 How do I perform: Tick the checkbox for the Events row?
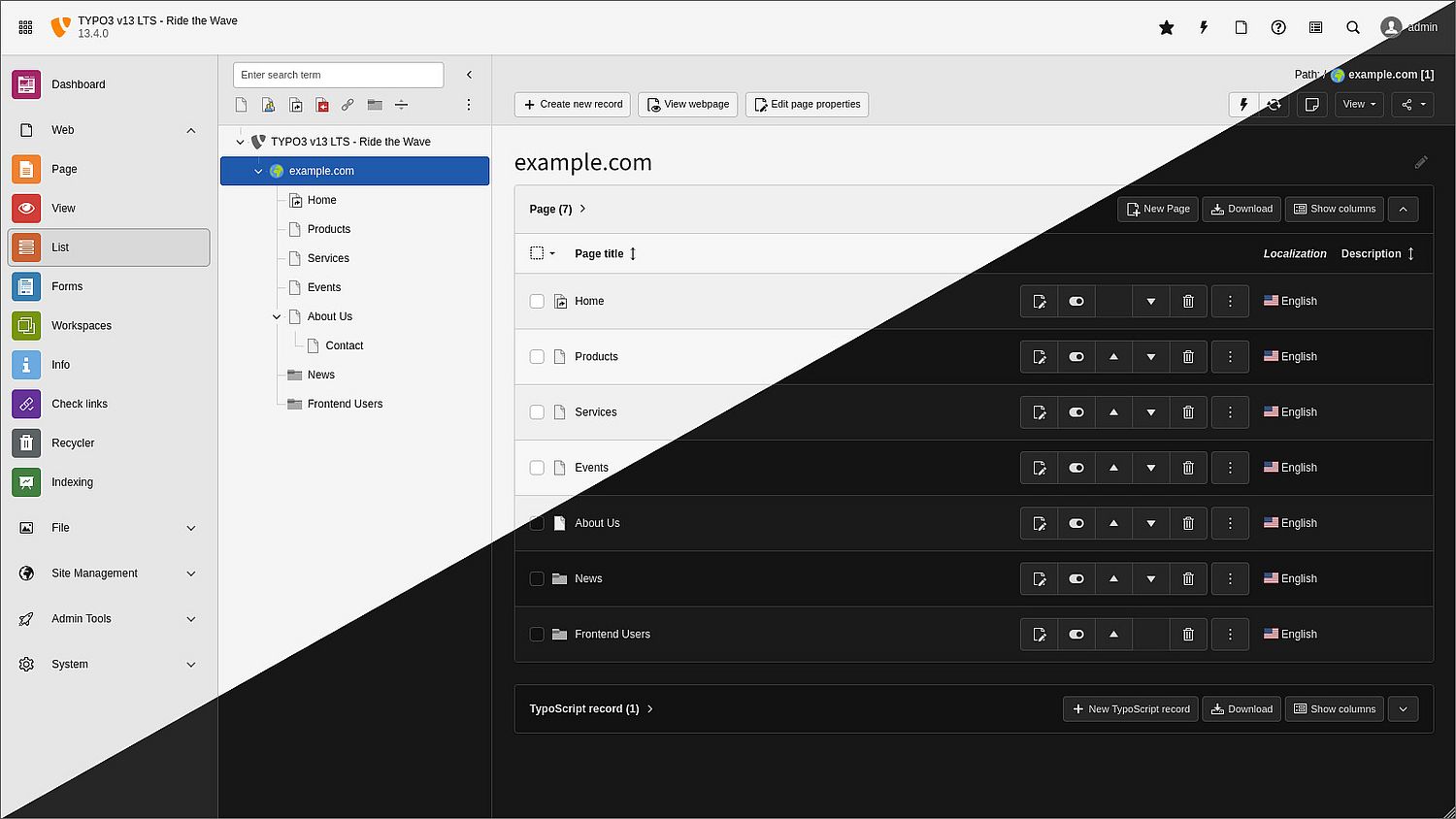click(537, 467)
